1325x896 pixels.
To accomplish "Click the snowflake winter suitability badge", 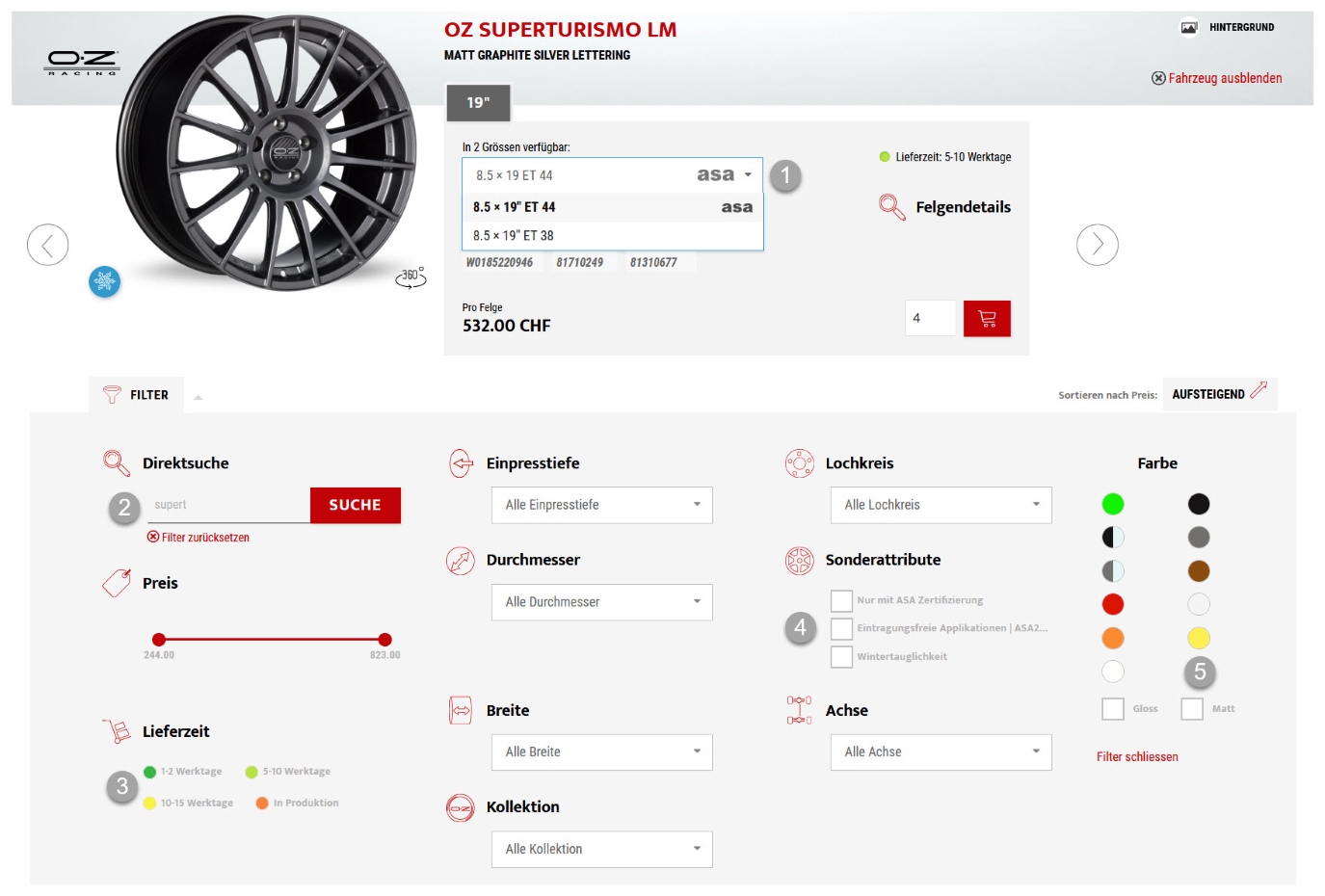I will [x=105, y=281].
